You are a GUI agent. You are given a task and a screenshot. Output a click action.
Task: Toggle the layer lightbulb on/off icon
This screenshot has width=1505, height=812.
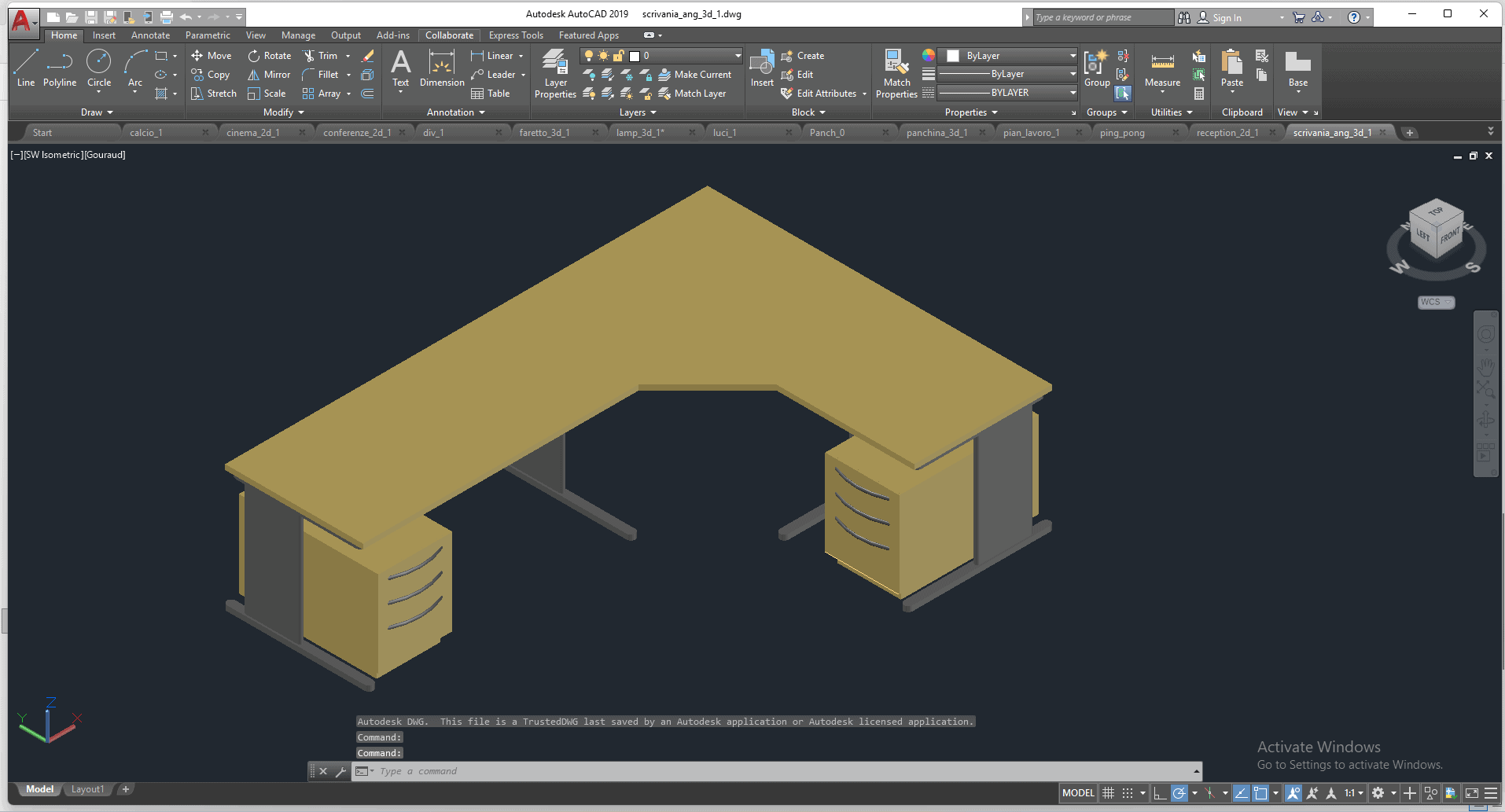coord(589,56)
